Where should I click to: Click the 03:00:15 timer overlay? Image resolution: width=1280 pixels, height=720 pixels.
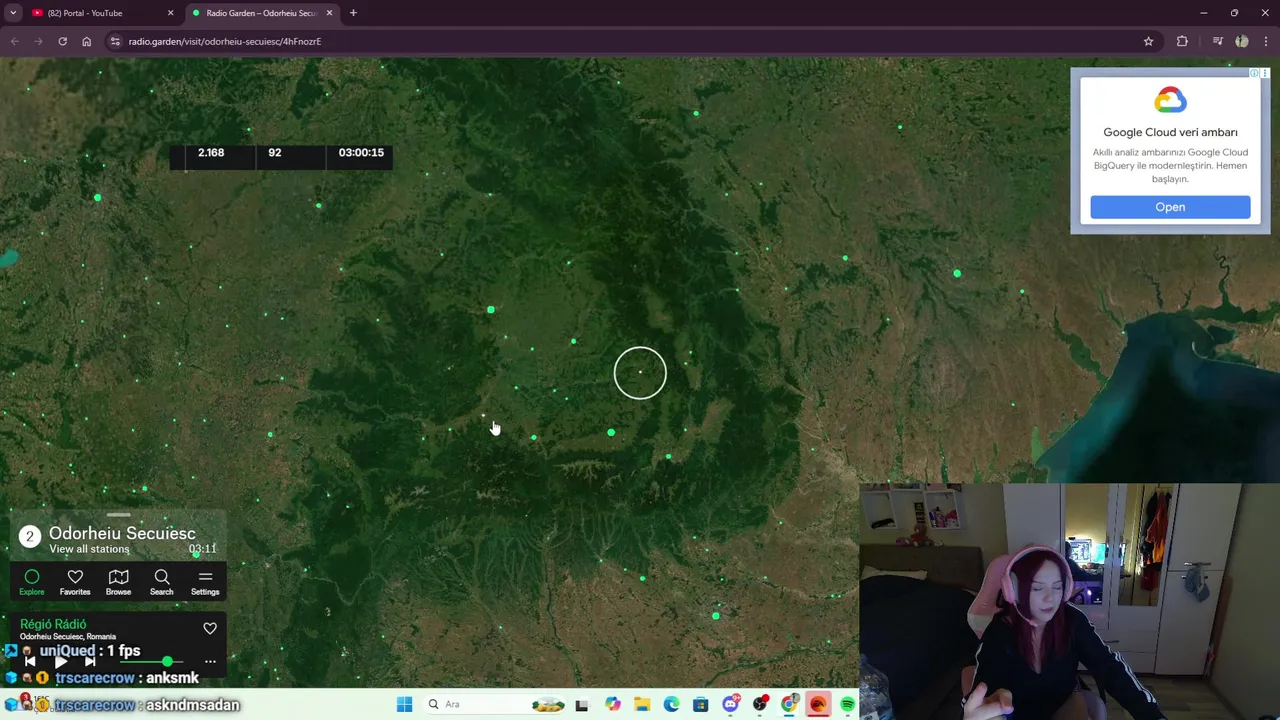click(361, 152)
